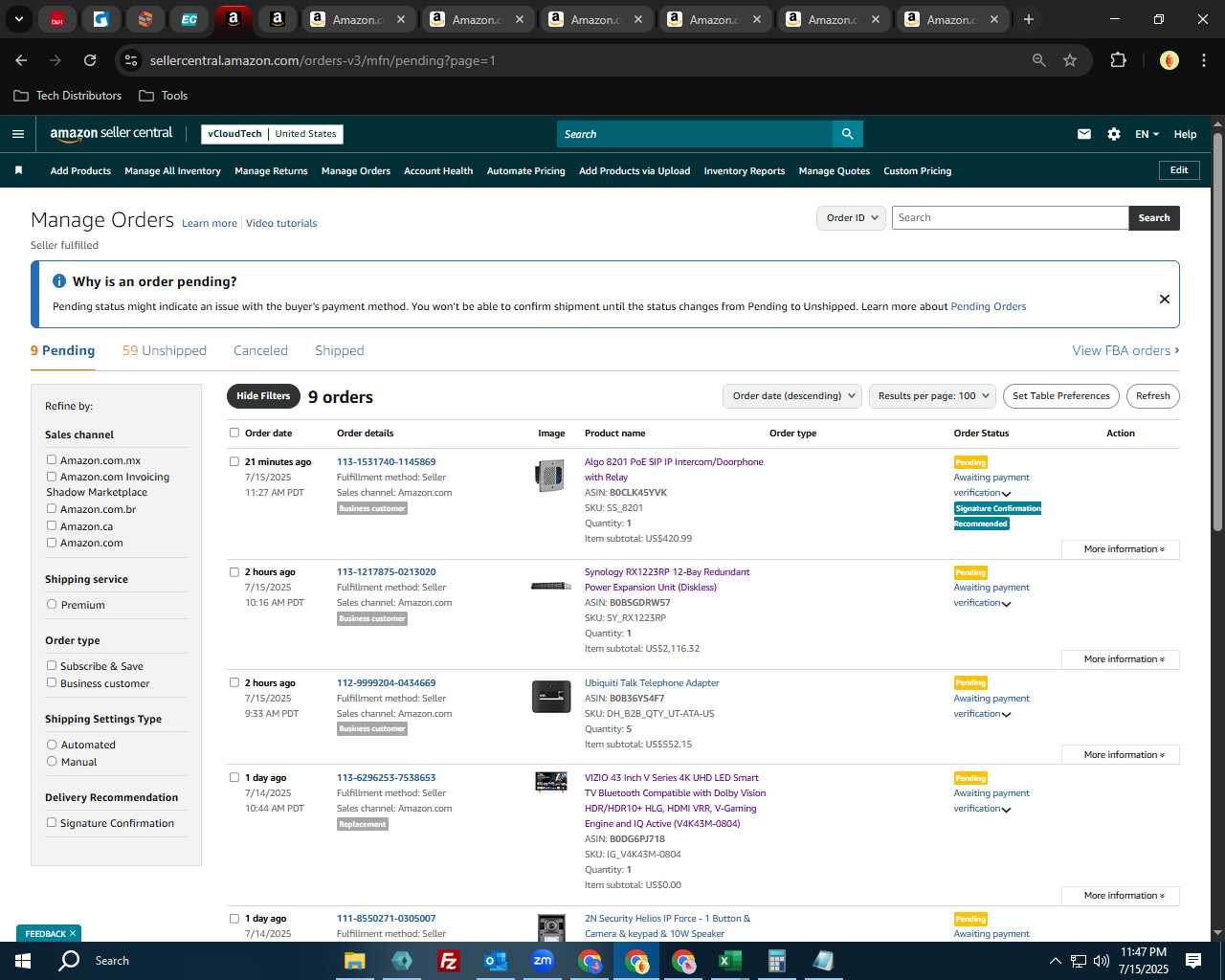The width and height of the screenshot is (1225, 980).
Task: Bookmark this page with the star icon
Action: (x=1070, y=60)
